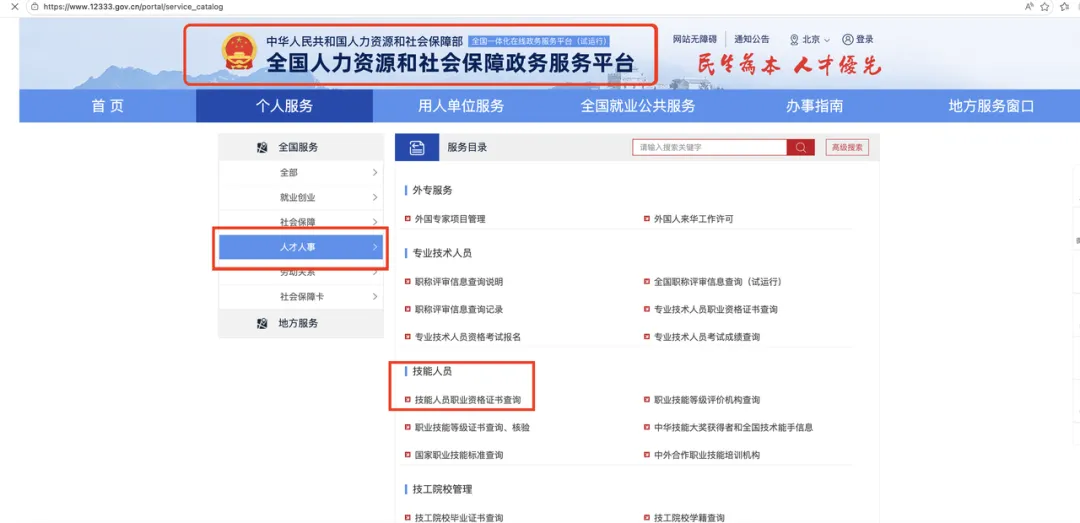Open the 个人服务 navigation tab
The height and width of the screenshot is (523, 1080).
(x=284, y=106)
